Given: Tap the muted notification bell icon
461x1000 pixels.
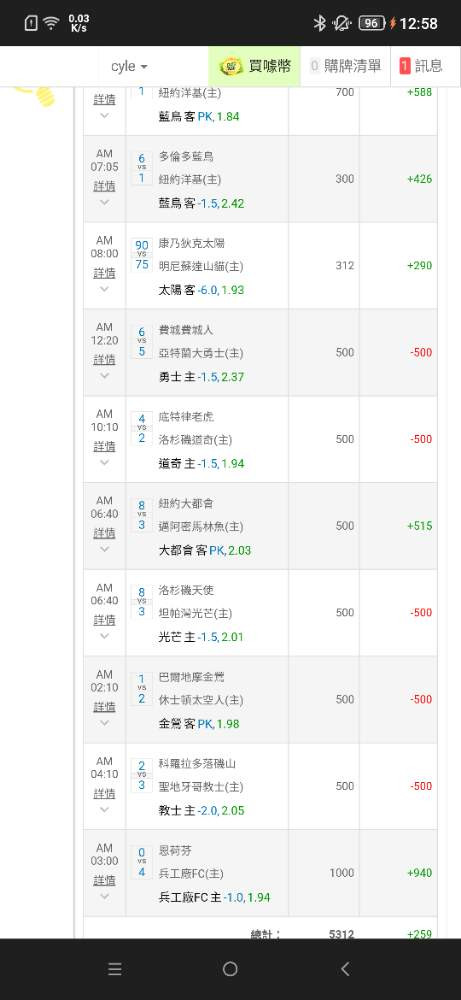Looking at the screenshot, I should tap(342, 24).
